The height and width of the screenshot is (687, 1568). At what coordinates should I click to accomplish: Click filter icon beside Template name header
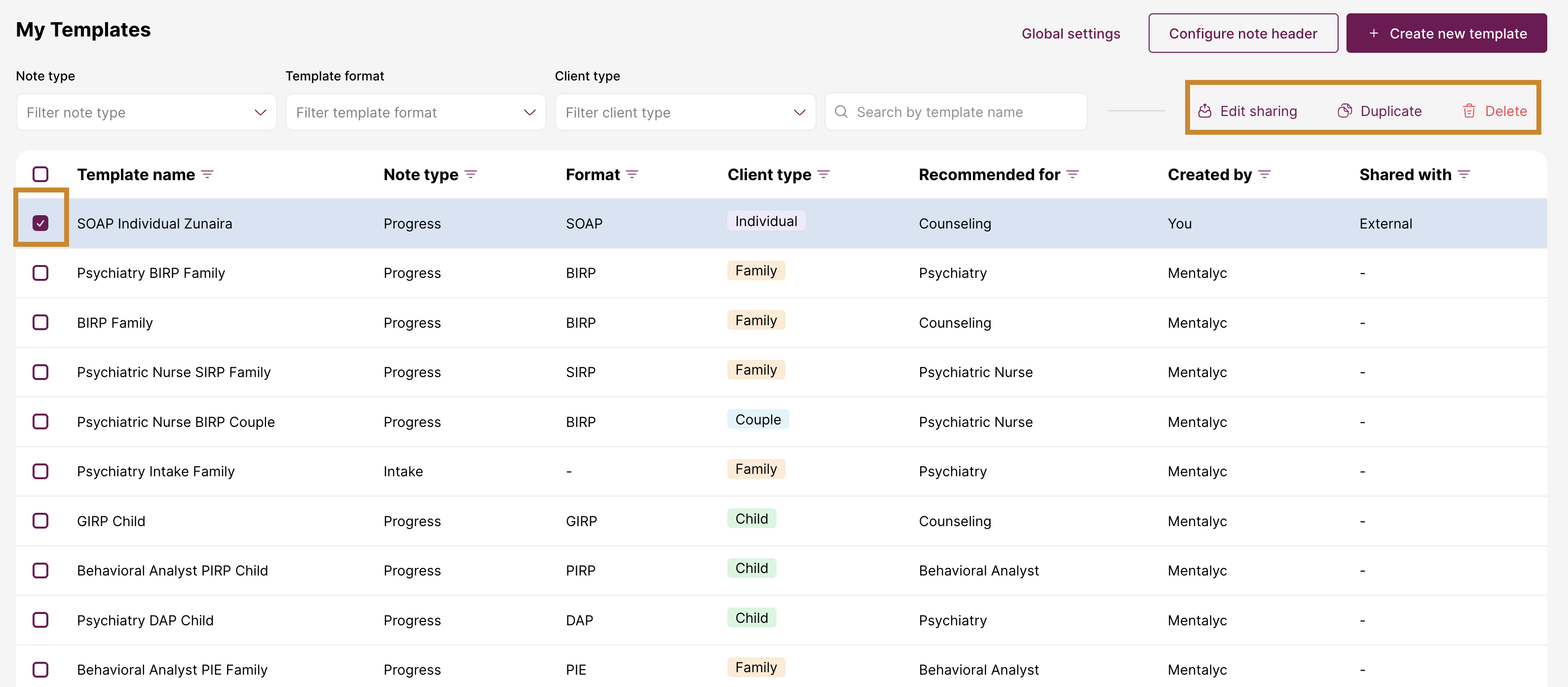pos(208,175)
